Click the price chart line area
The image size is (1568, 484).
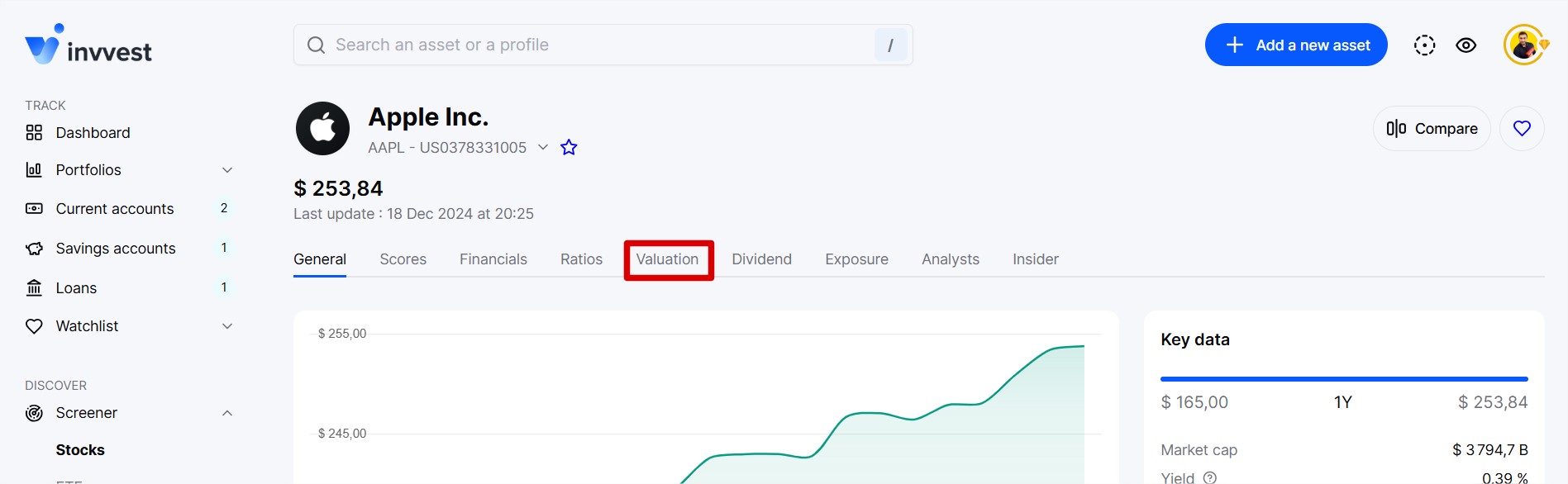pyautogui.click(x=881, y=413)
